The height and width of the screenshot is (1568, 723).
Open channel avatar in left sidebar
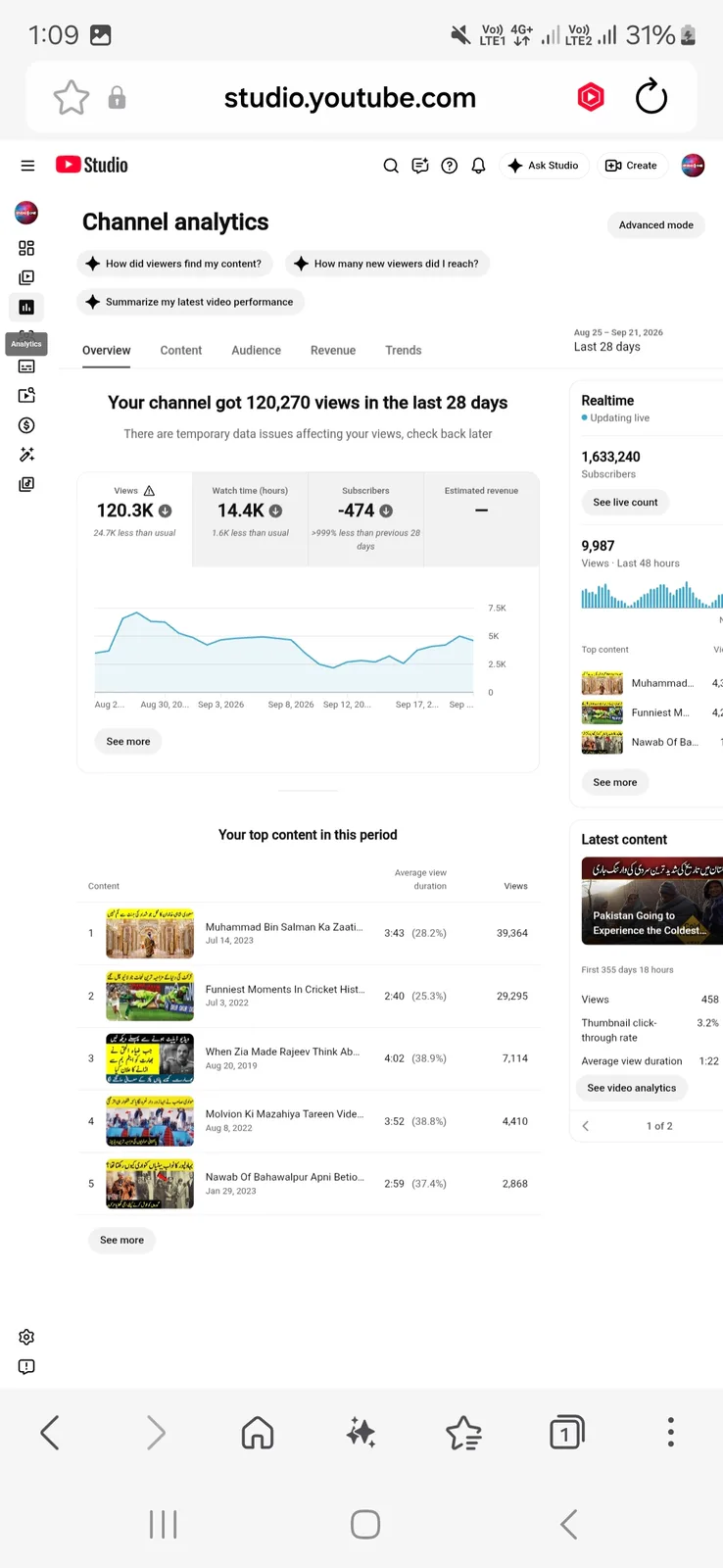point(26,212)
